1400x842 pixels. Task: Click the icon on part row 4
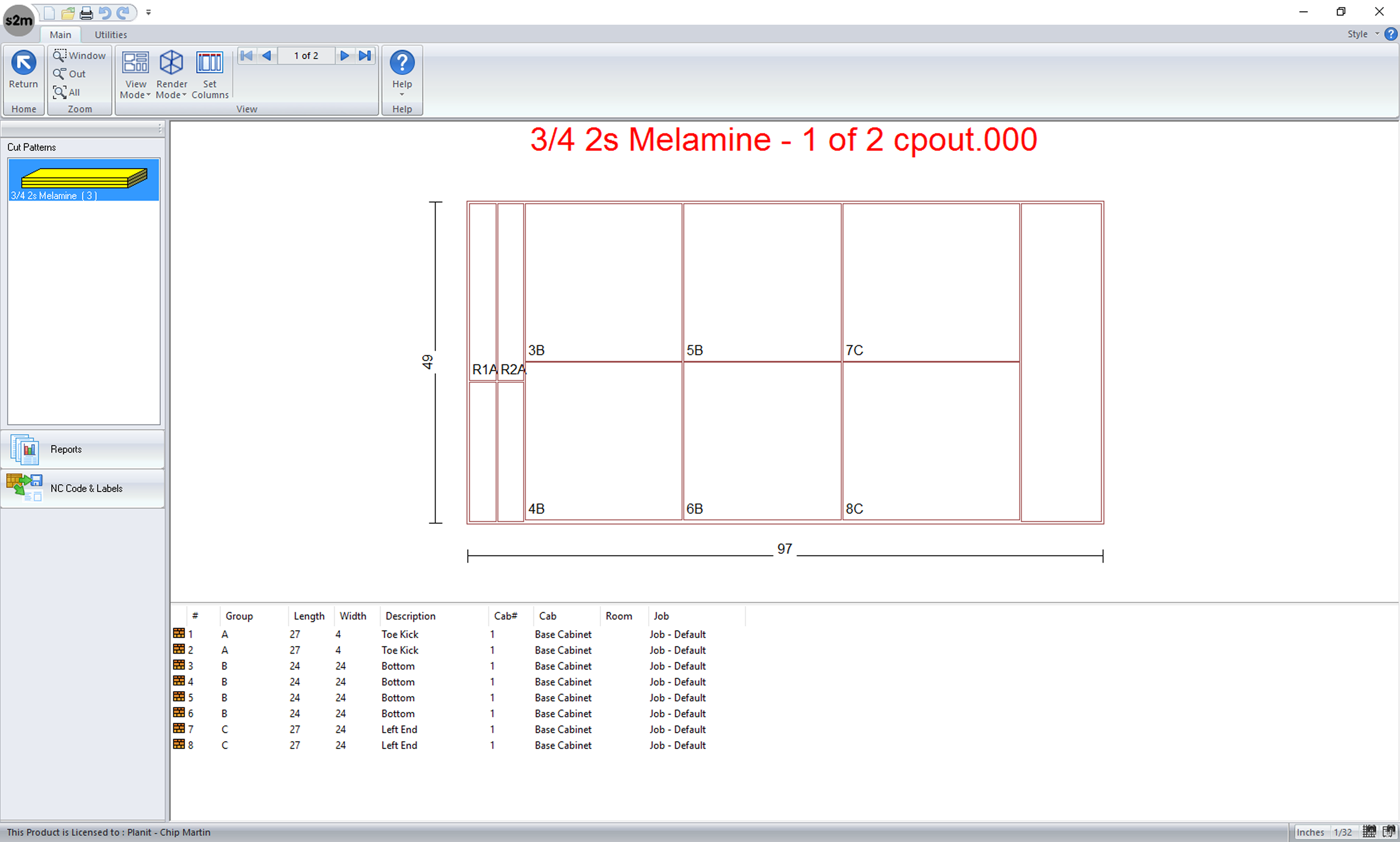click(x=179, y=681)
